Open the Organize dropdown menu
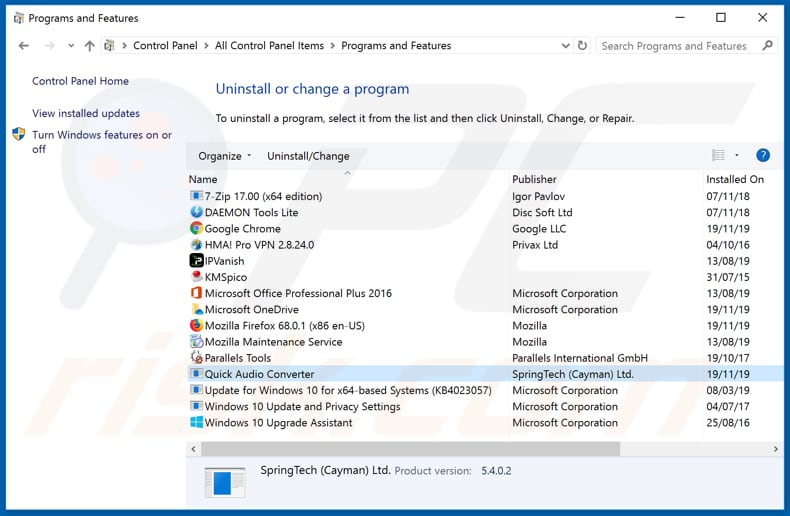790x516 pixels. (x=224, y=156)
